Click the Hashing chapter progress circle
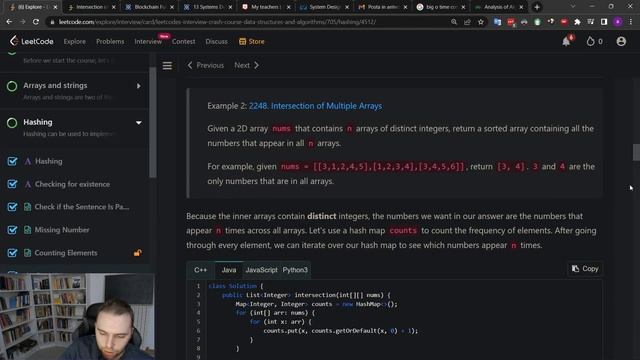Viewport: 640px width, 360px height. pos(12,122)
